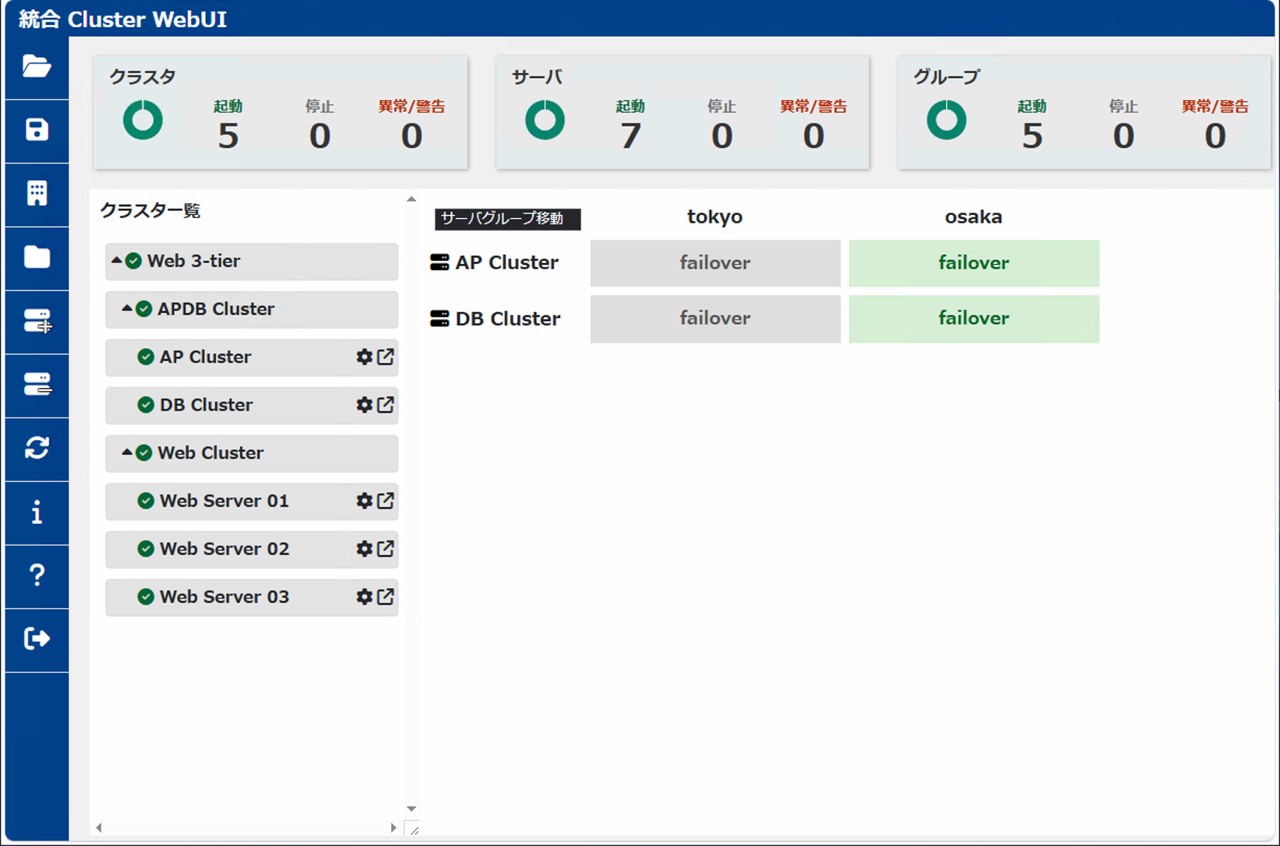Click the save floppy disk sidebar icon
This screenshot has width=1280, height=846.
[x=37, y=130]
